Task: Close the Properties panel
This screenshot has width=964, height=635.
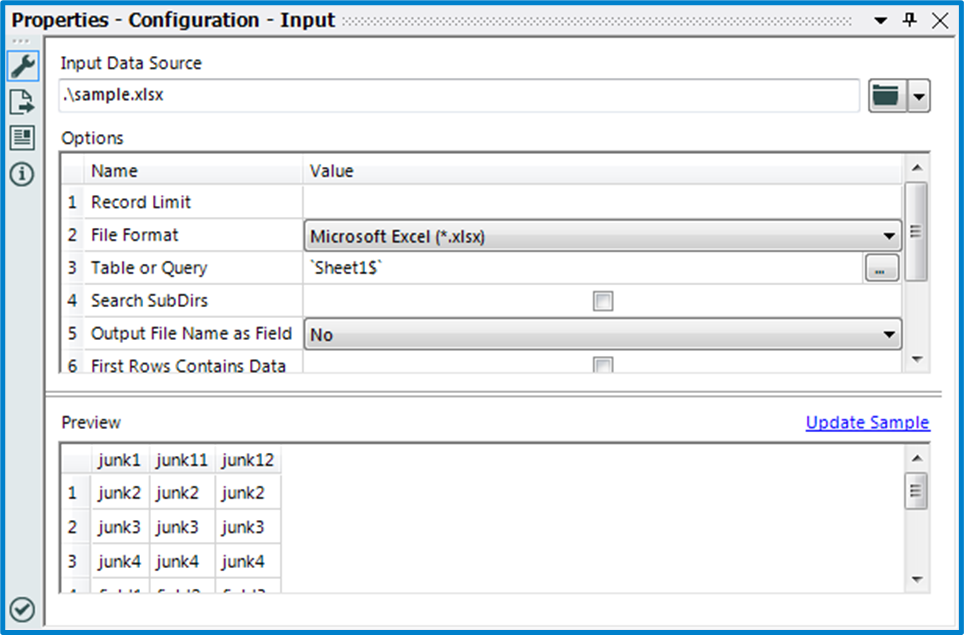Action: (x=940, y=20)
